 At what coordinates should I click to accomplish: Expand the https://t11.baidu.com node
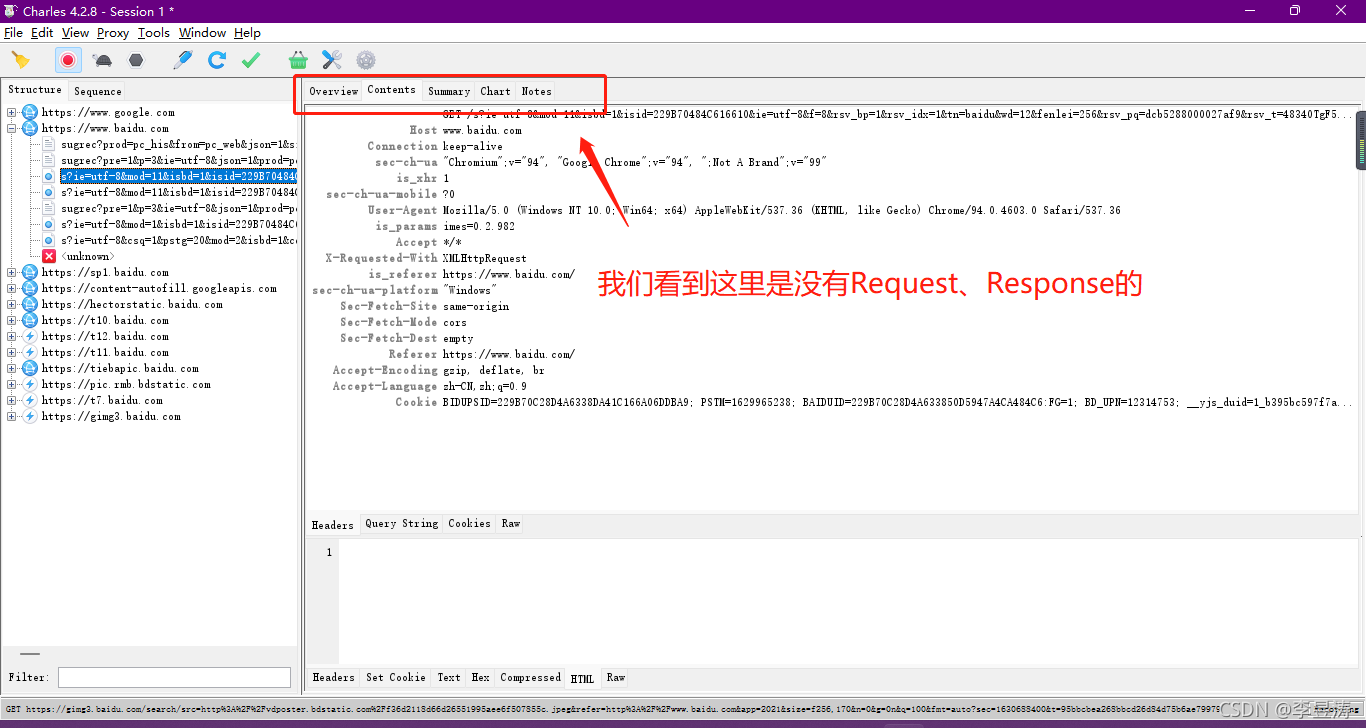12,352
